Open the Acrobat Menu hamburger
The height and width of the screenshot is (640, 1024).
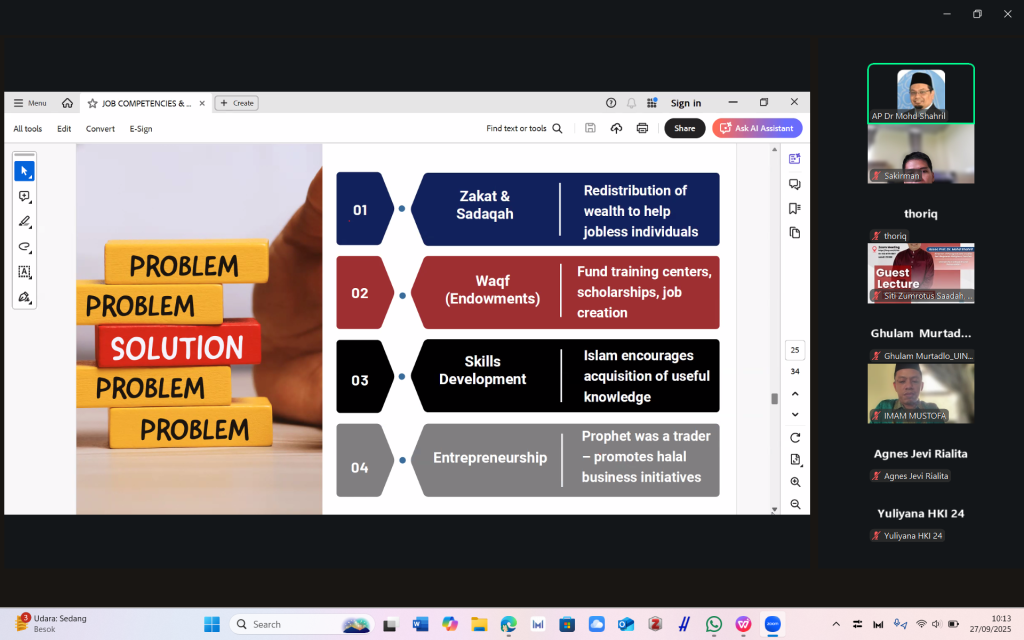click(x=29, y=103)
